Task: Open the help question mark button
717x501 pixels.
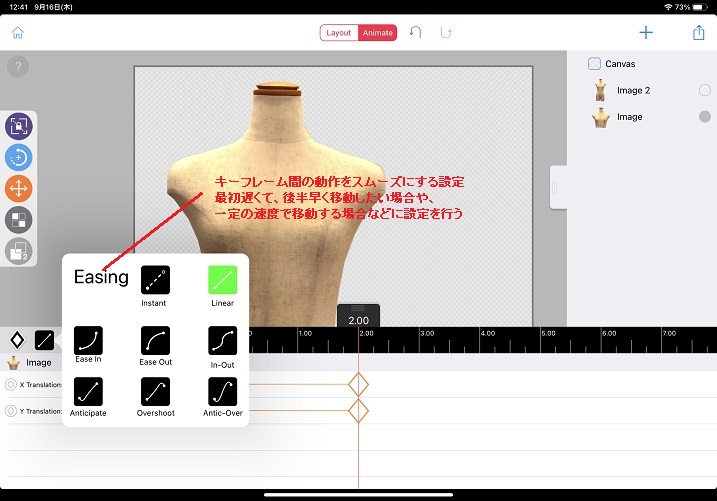Action: point(17,67)
